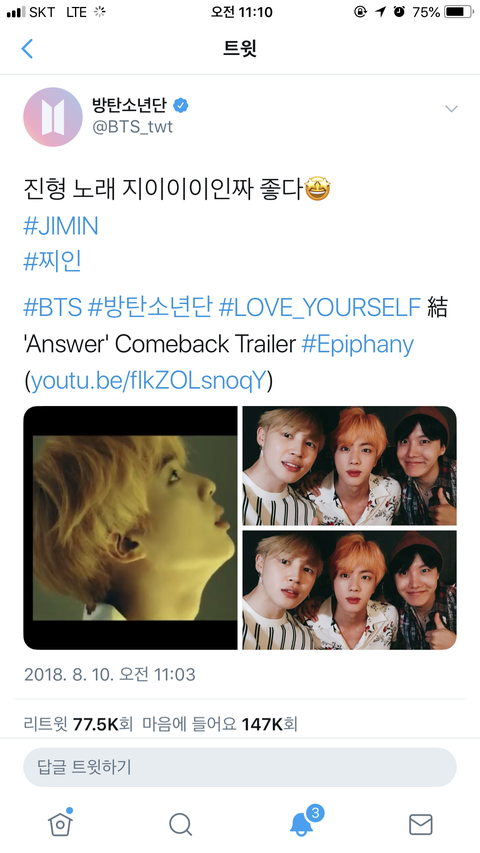This screenshot has width=480, height=853.
Task: Go back using the blue chevron
Action: 27,48
